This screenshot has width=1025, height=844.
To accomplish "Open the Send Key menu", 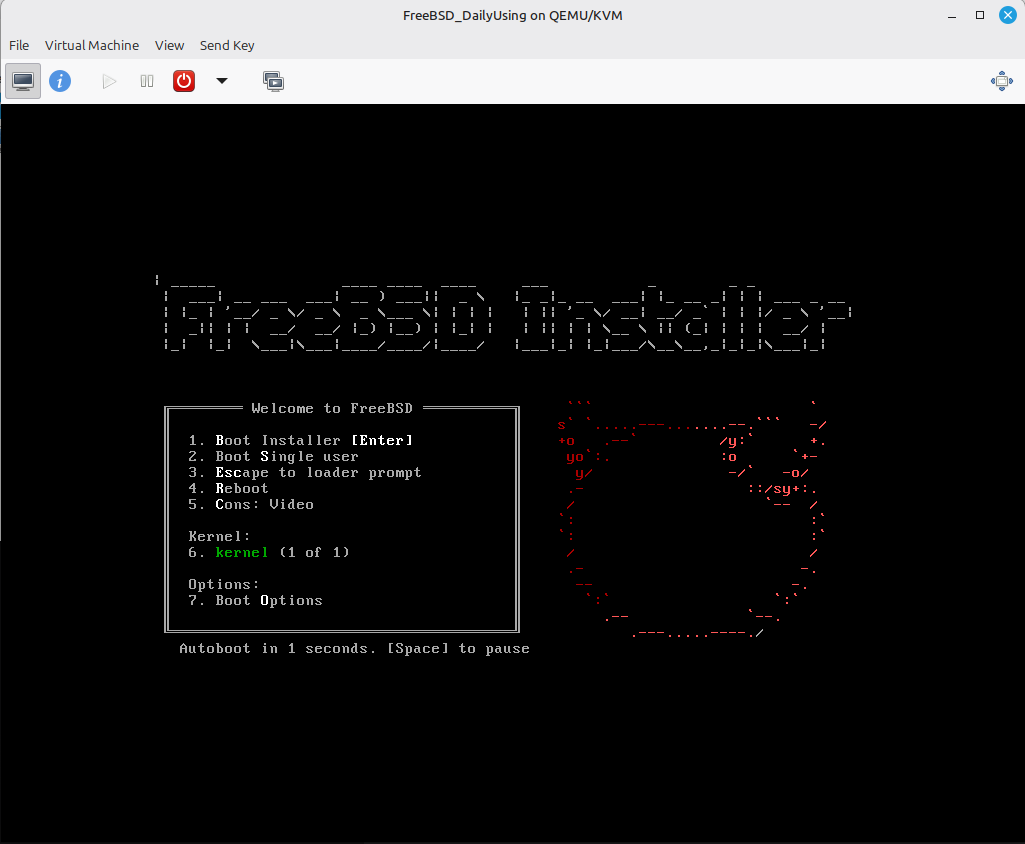I will 227,45.
